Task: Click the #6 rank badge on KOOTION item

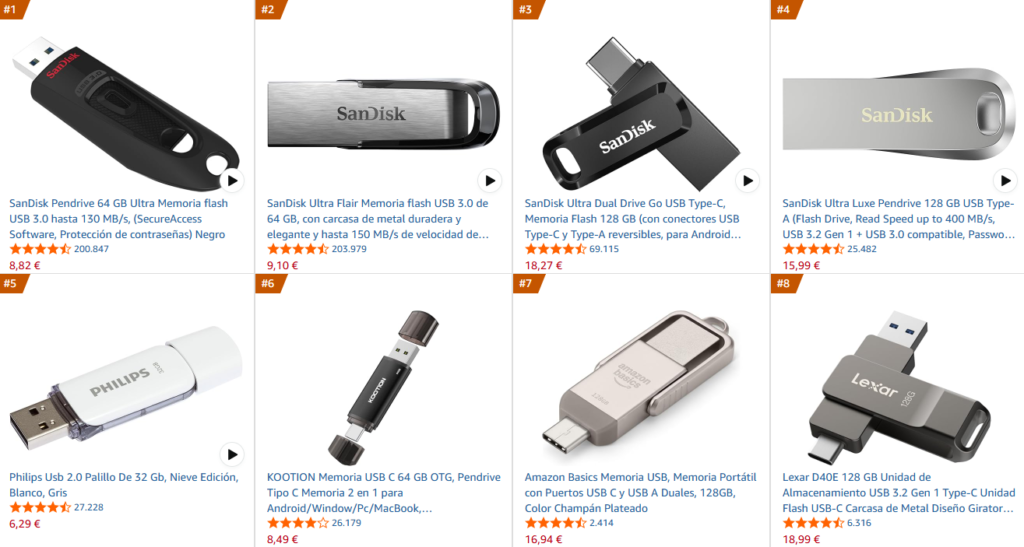Action: (x=270, y=283)
